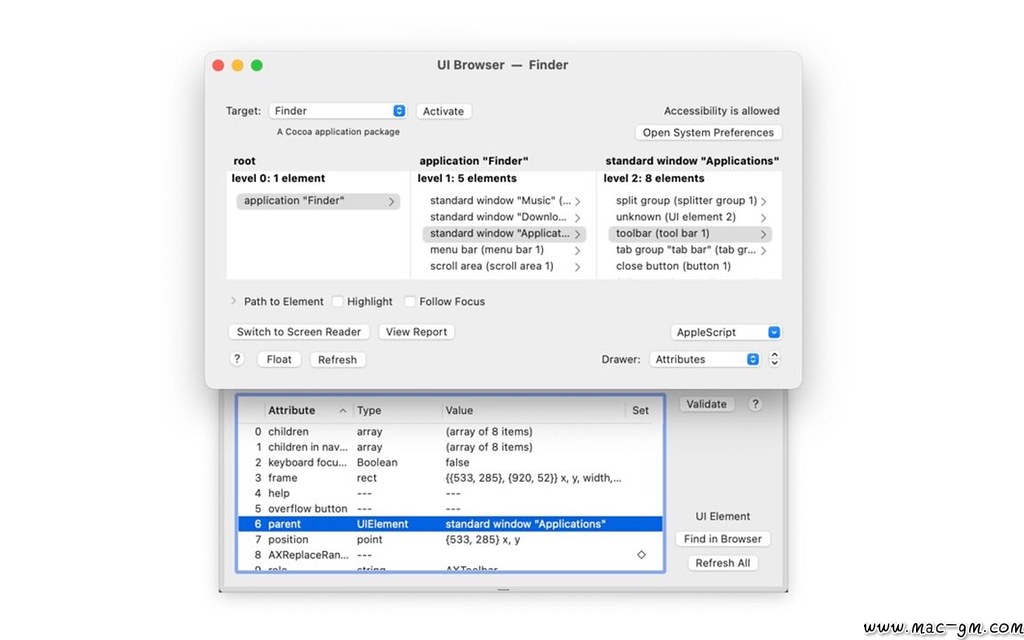
Task: Click the Validate button in drawer
Action: (x=707, y=404)
